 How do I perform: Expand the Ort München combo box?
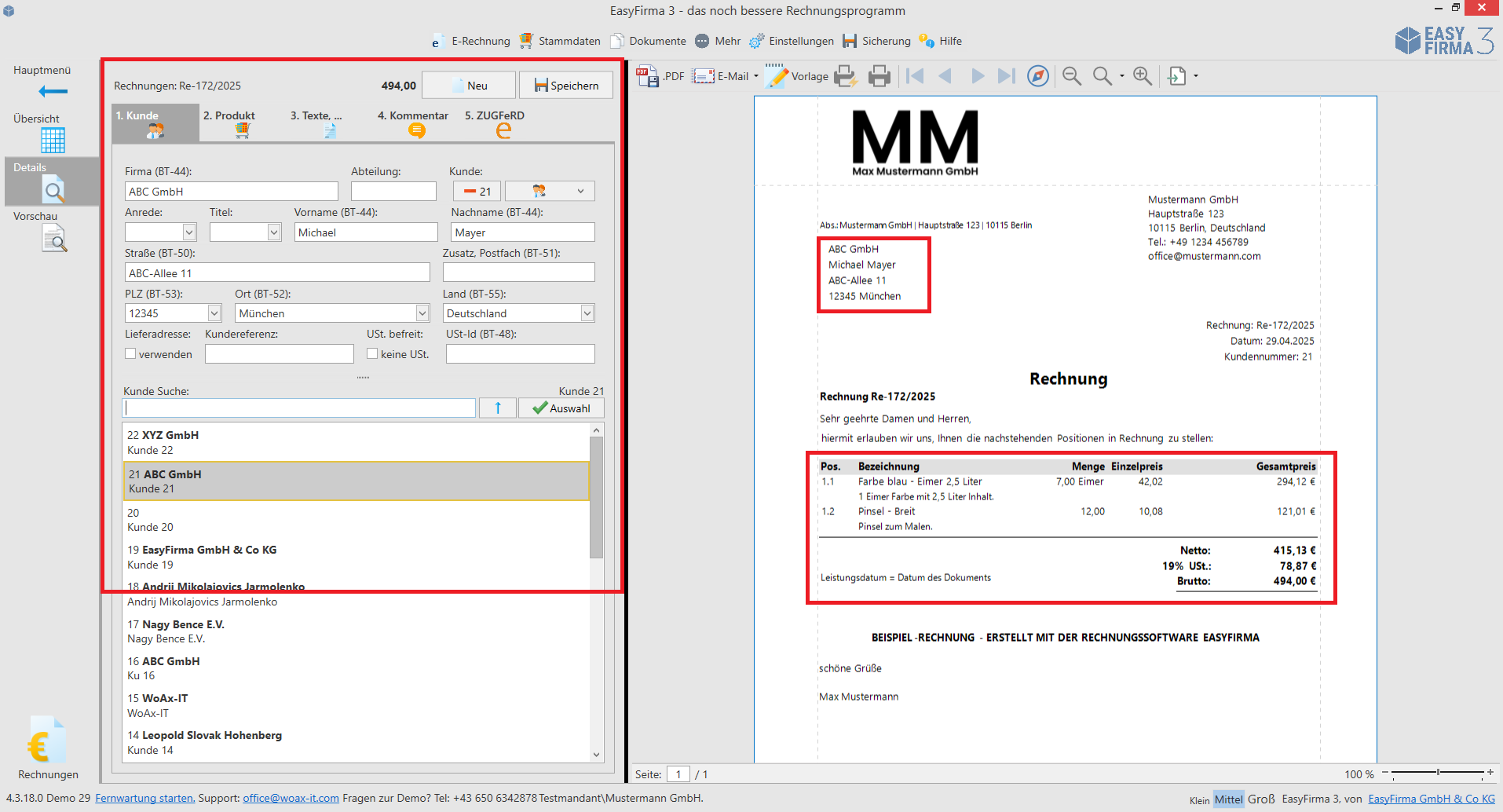(422, 313)
